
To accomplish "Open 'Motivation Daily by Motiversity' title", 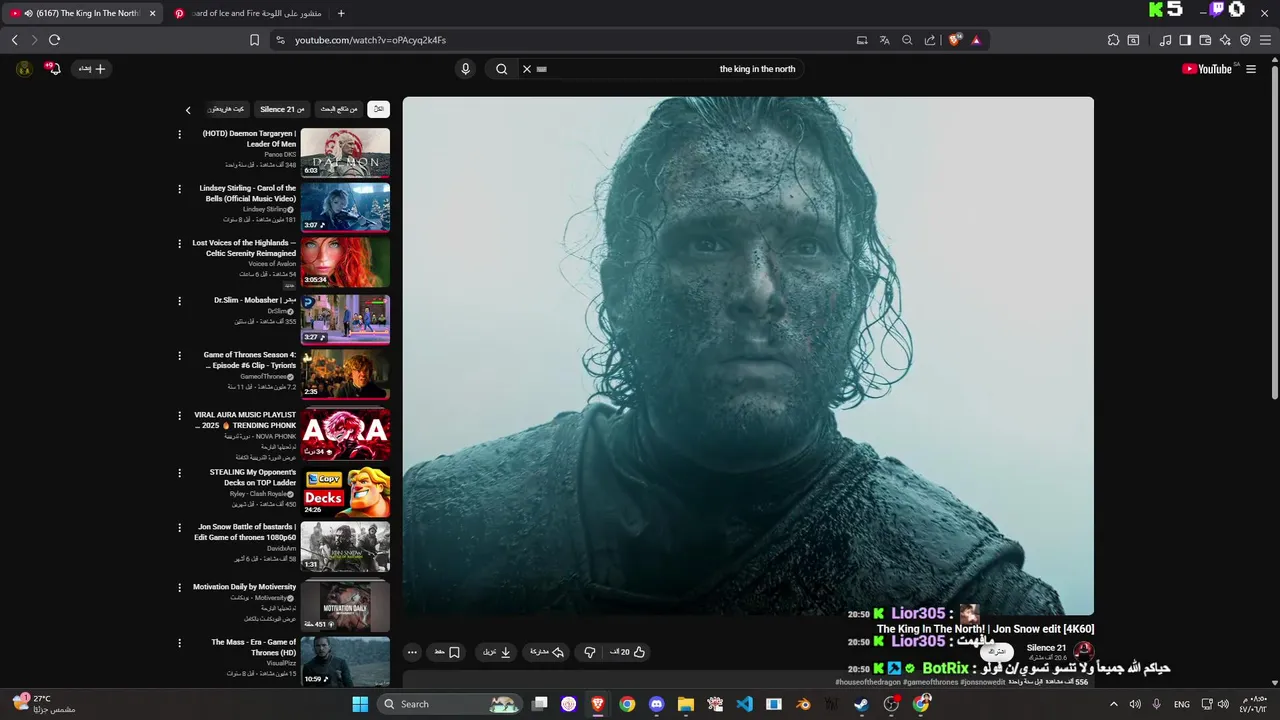I will pyautogui.click(x=244, y=587).
